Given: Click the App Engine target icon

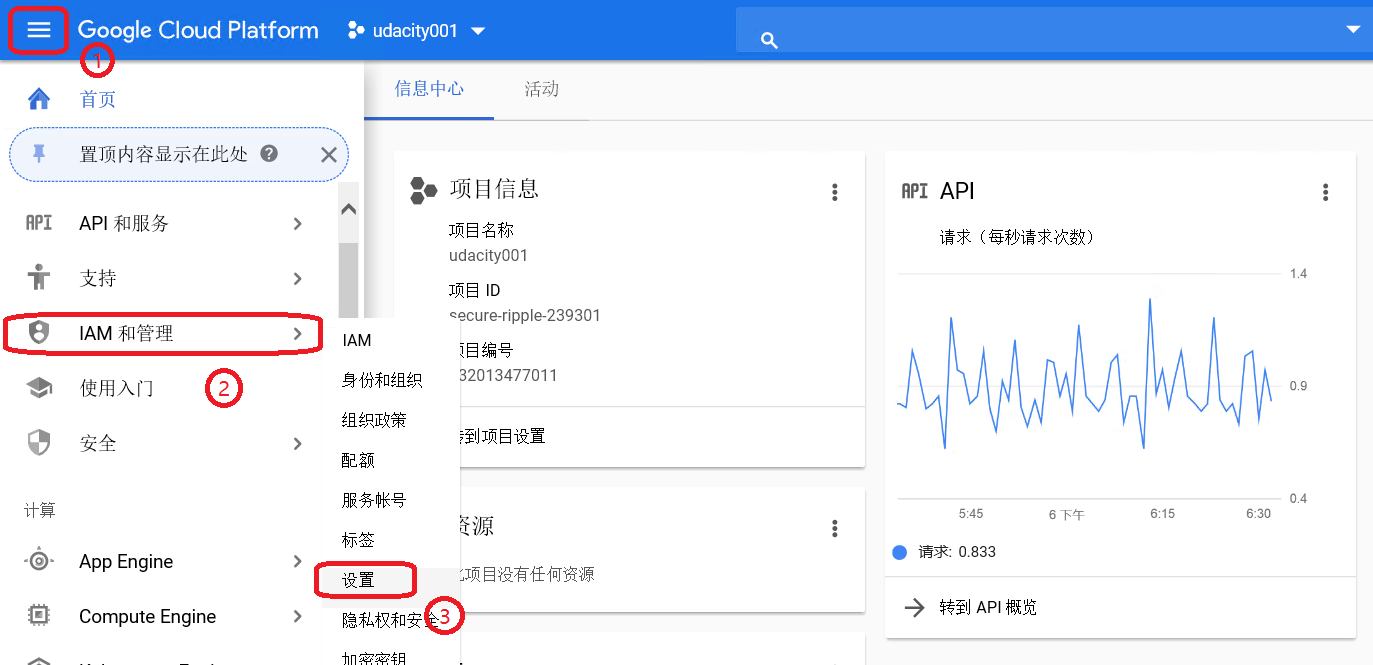Looking at the screenshot, I should [x=38, y=561].
